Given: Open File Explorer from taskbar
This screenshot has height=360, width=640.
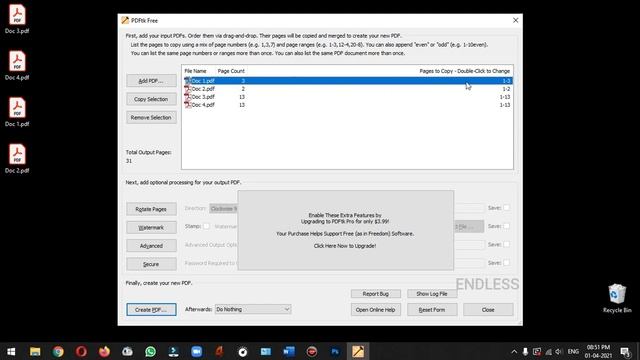Looking at the screenshot, I should click(35, 351).
